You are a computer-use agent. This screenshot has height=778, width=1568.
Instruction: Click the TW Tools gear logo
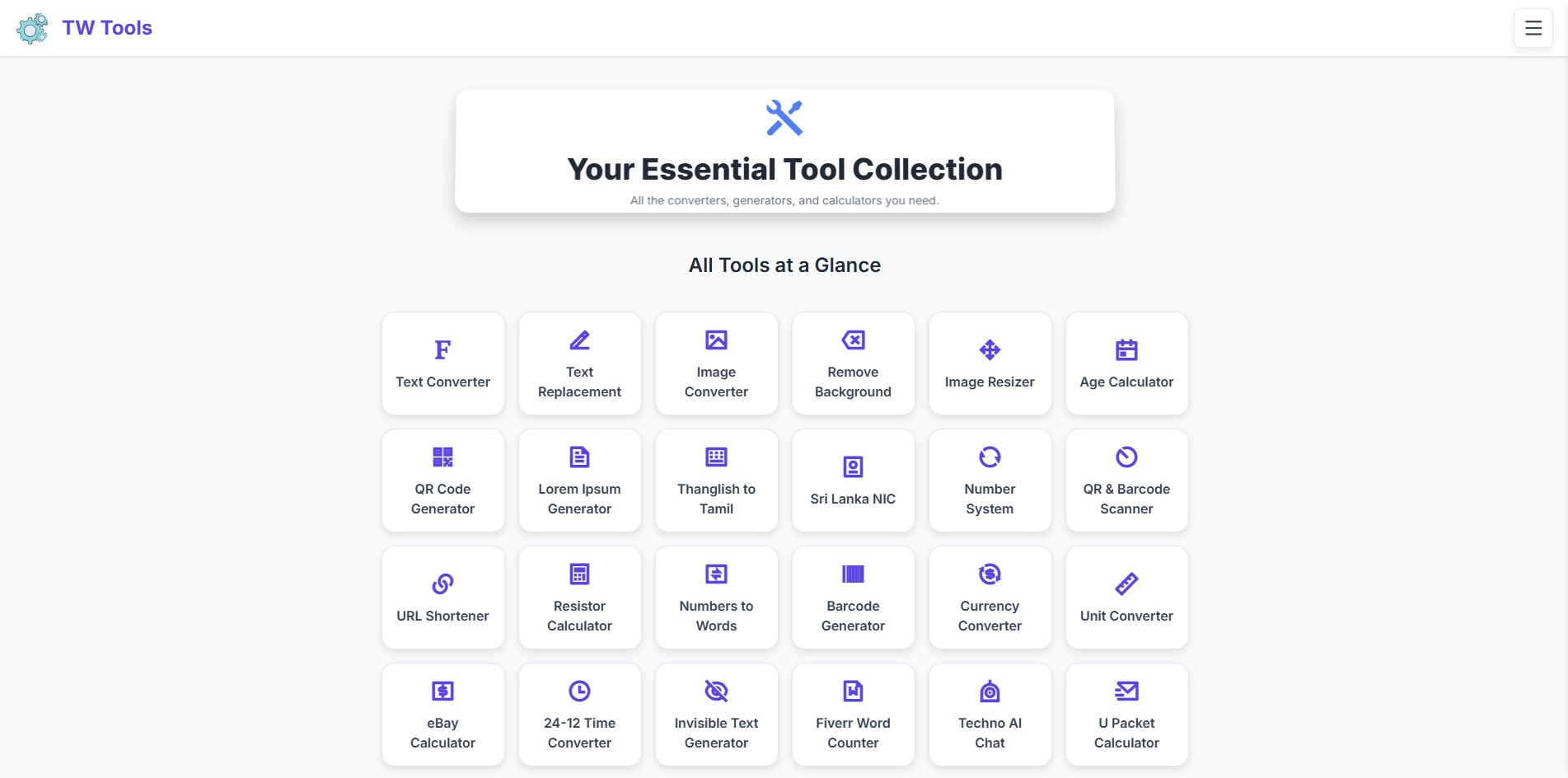tap(31, 28)
